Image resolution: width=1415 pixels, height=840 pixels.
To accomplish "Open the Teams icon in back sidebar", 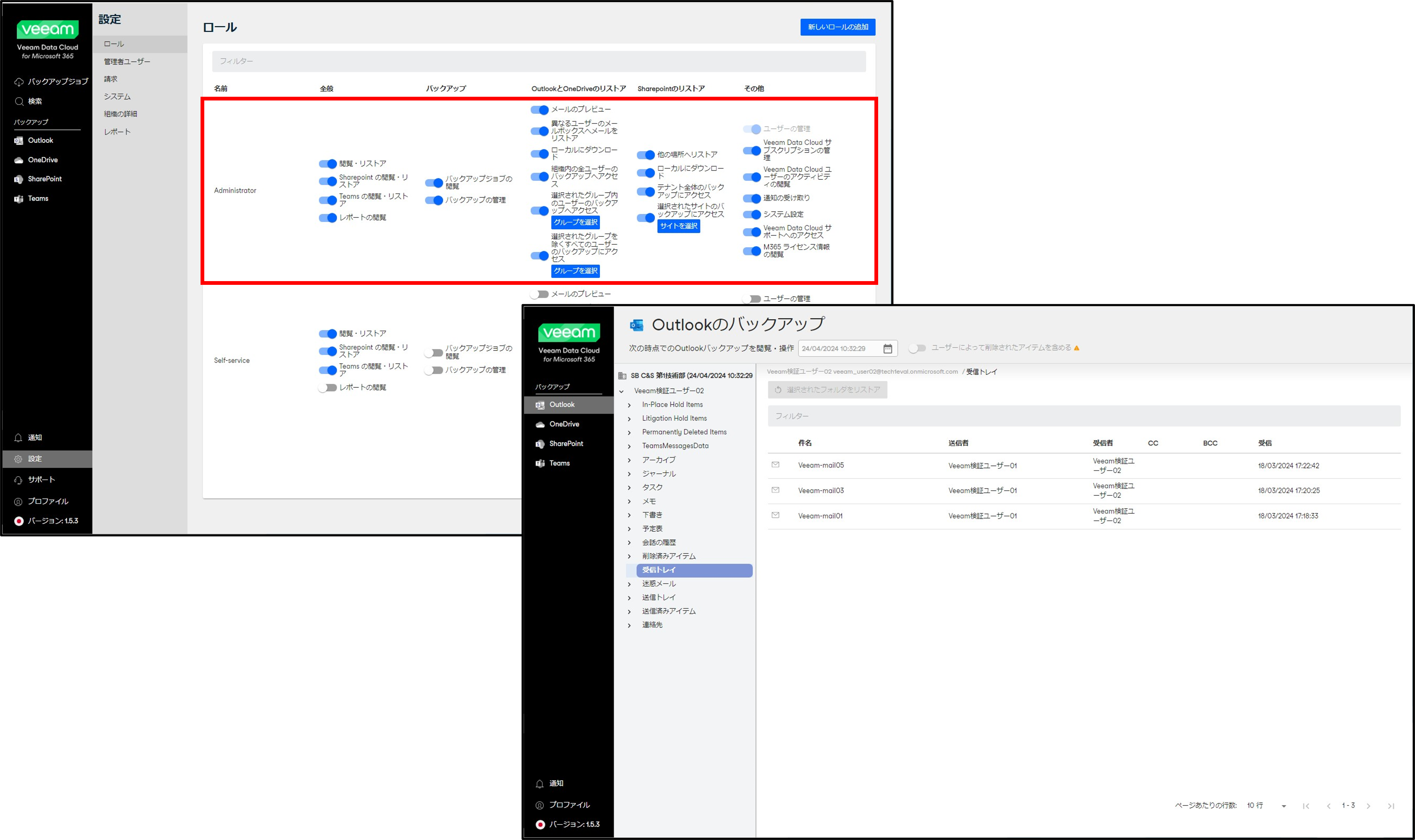I will point(19,198).
